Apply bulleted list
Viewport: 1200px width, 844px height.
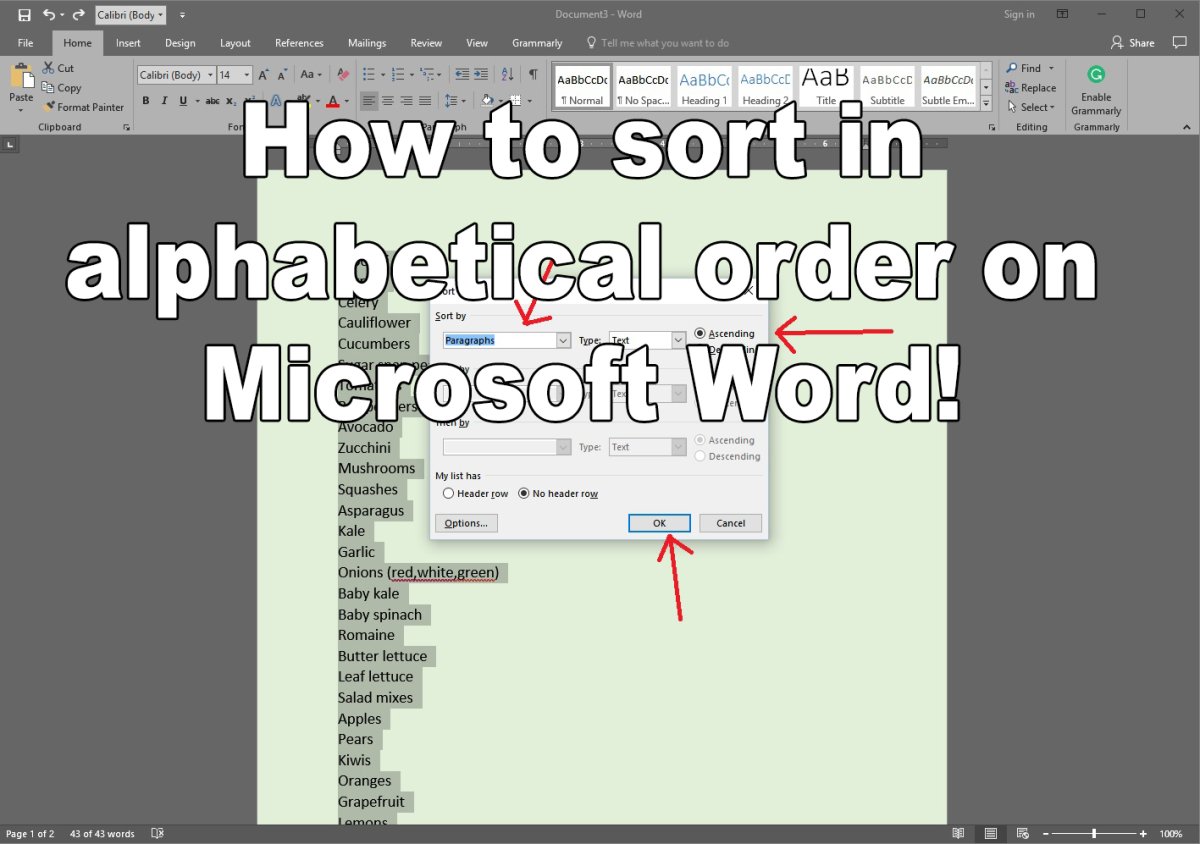(x=368, y=75)
